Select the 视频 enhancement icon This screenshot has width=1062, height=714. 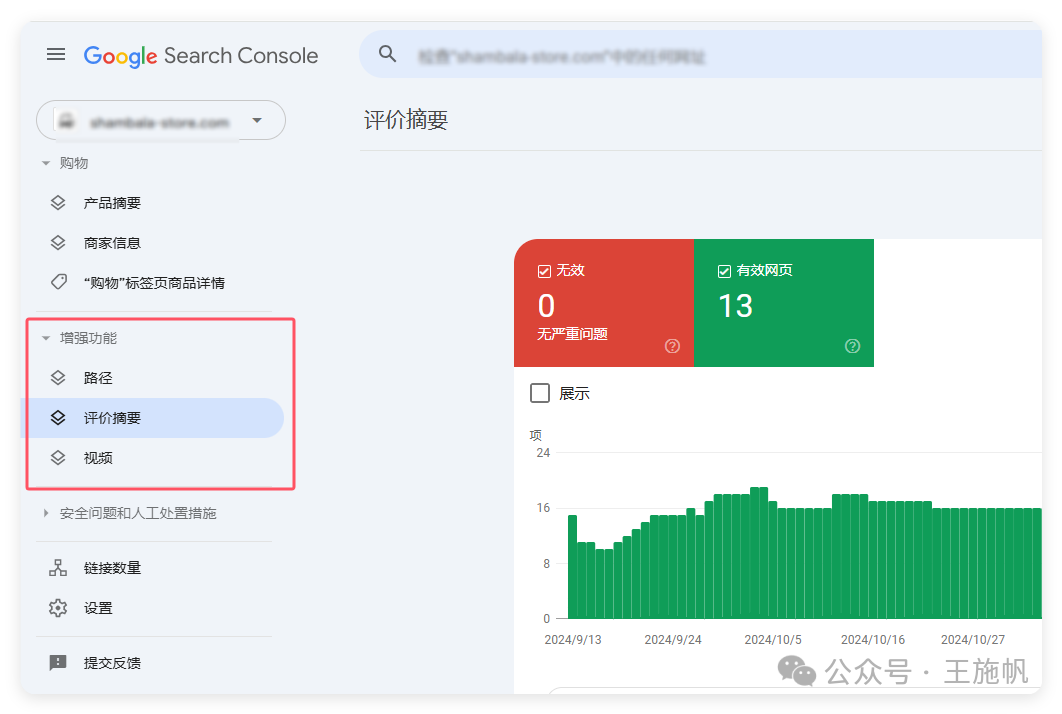59,458
